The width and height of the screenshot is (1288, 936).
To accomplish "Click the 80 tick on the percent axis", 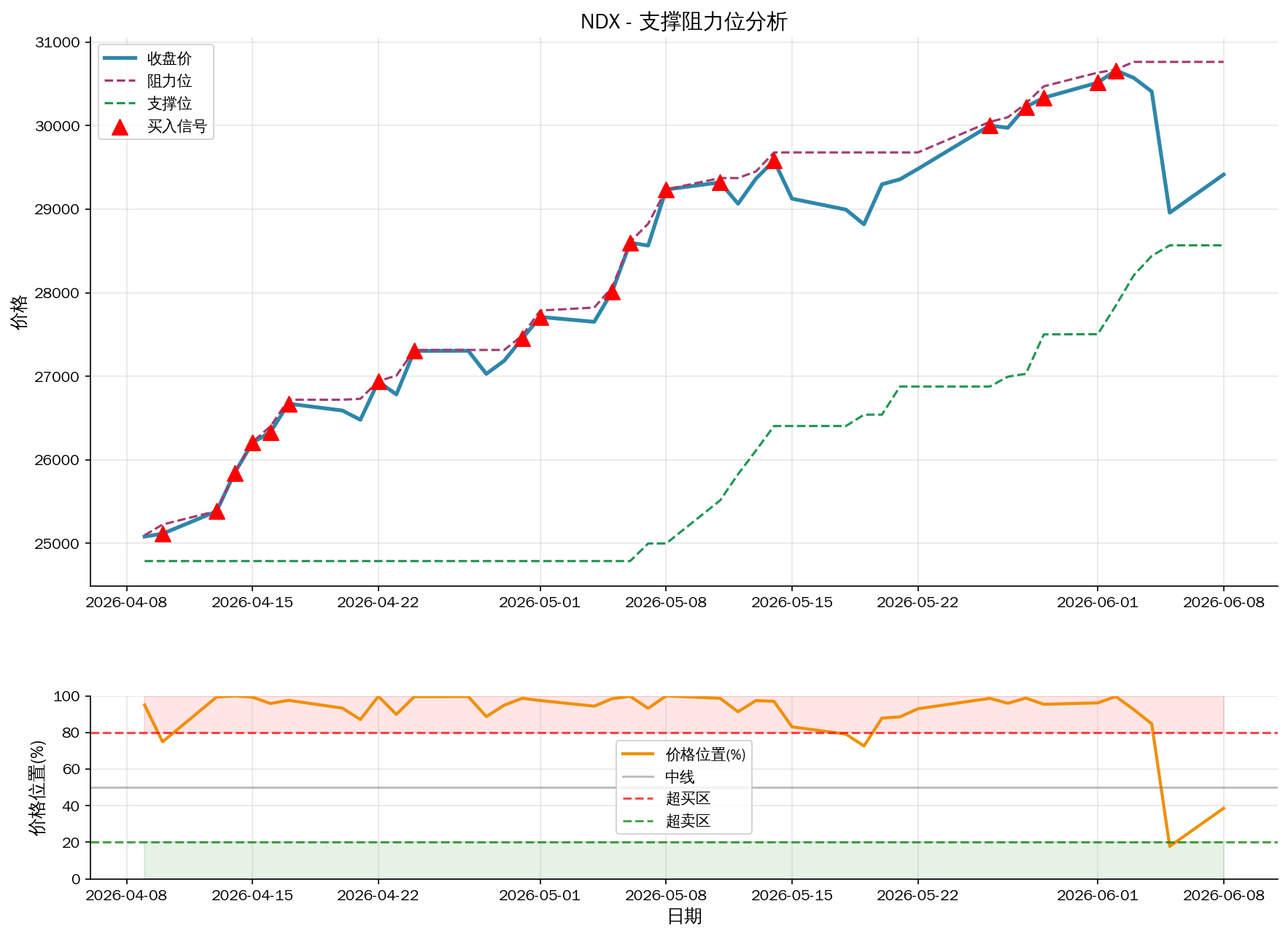I will [71, 733].
